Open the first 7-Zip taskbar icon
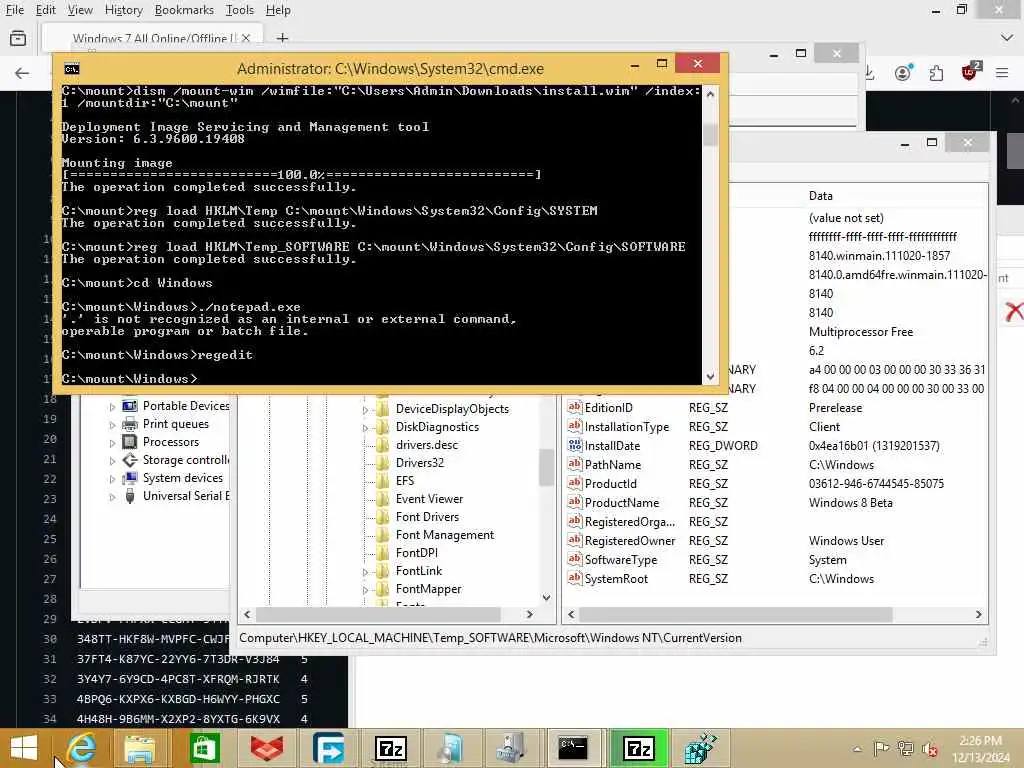The image size is (1024, 768). [391, 748]
